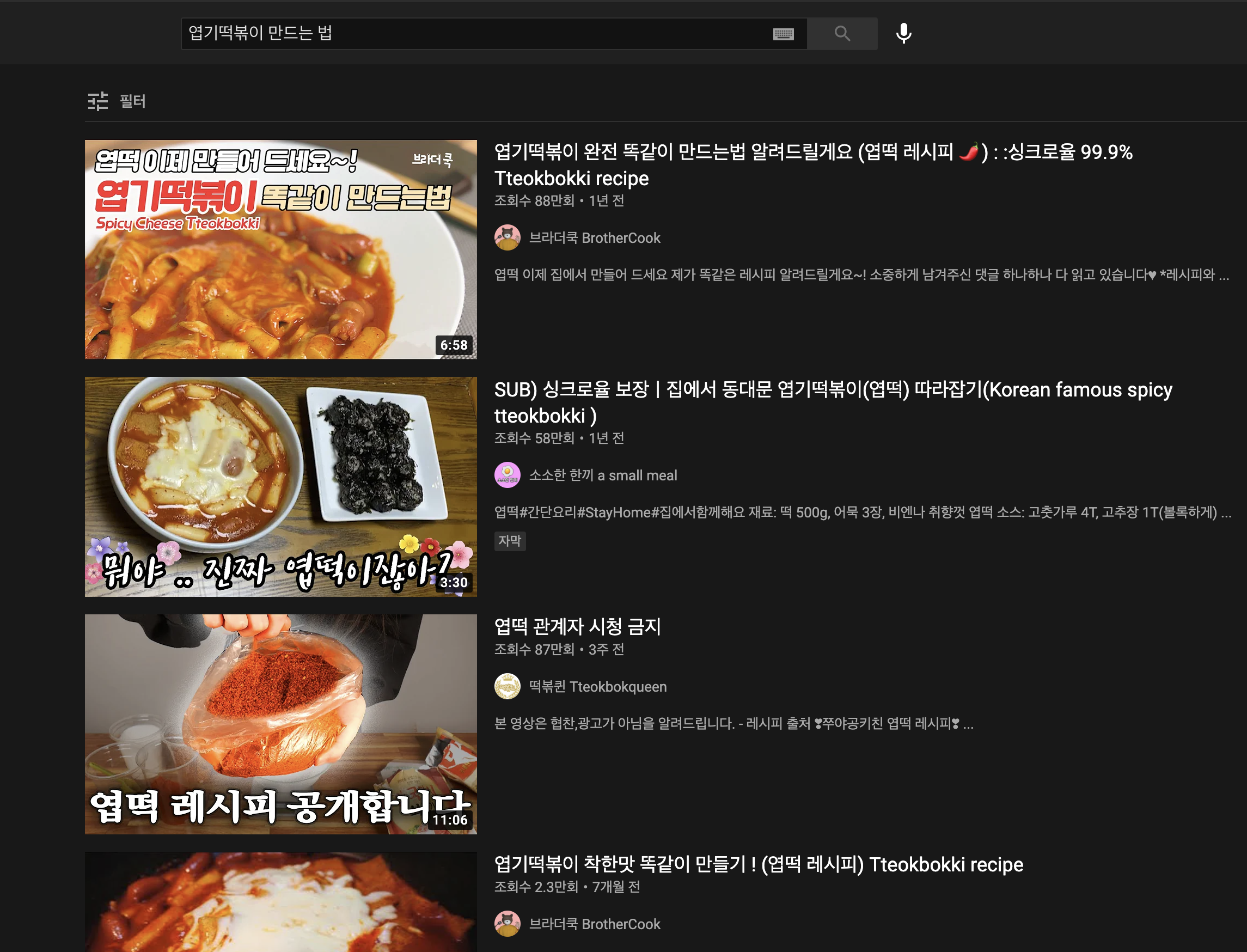Expand the 필터 filter options
This screenshot has height=952, width=1247.
[x=132, y=101]
